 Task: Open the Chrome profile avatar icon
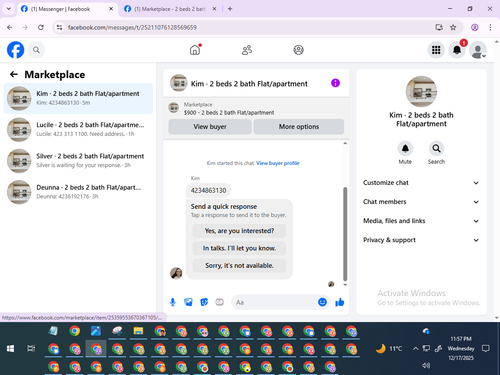[475, 27]
